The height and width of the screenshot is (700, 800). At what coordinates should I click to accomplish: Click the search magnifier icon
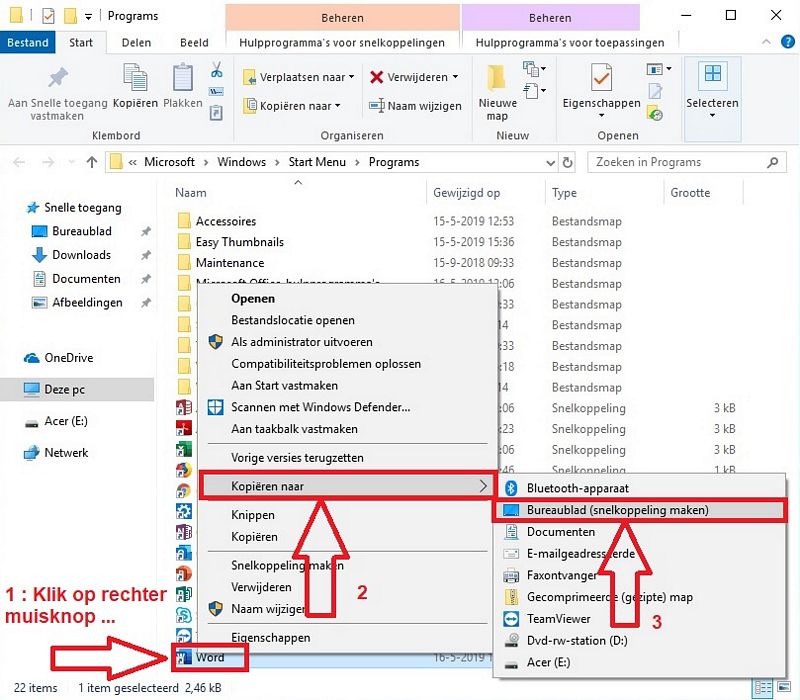[772, 162]
